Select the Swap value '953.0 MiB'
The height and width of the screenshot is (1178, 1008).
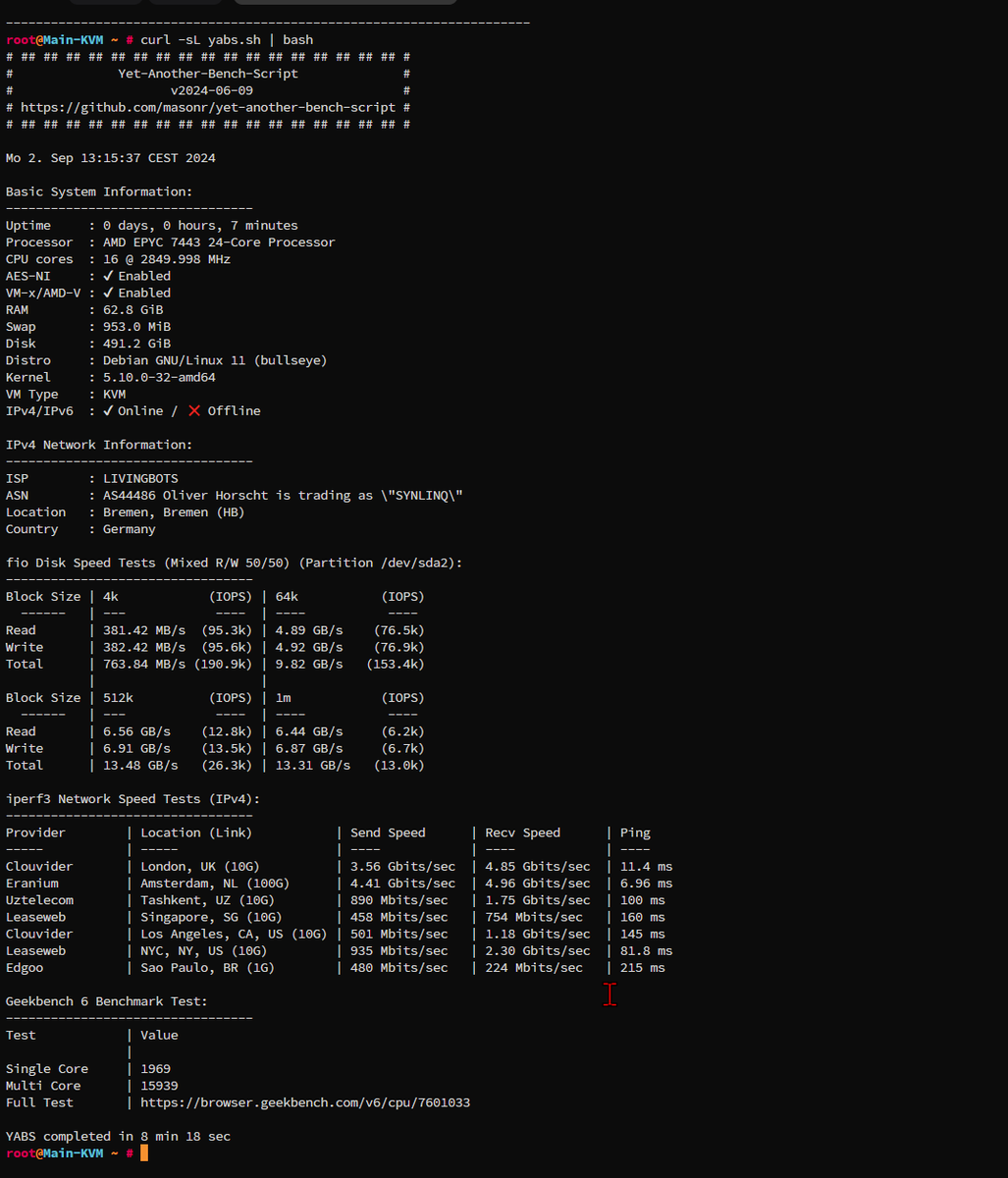point(136,326)
